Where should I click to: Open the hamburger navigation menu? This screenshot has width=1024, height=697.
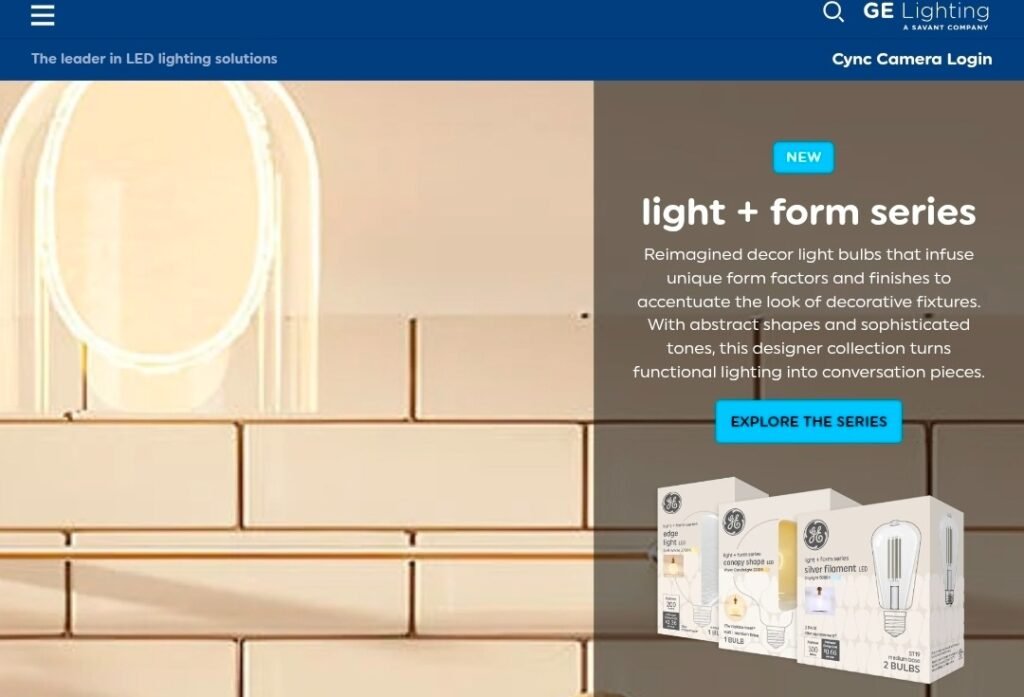42,15
